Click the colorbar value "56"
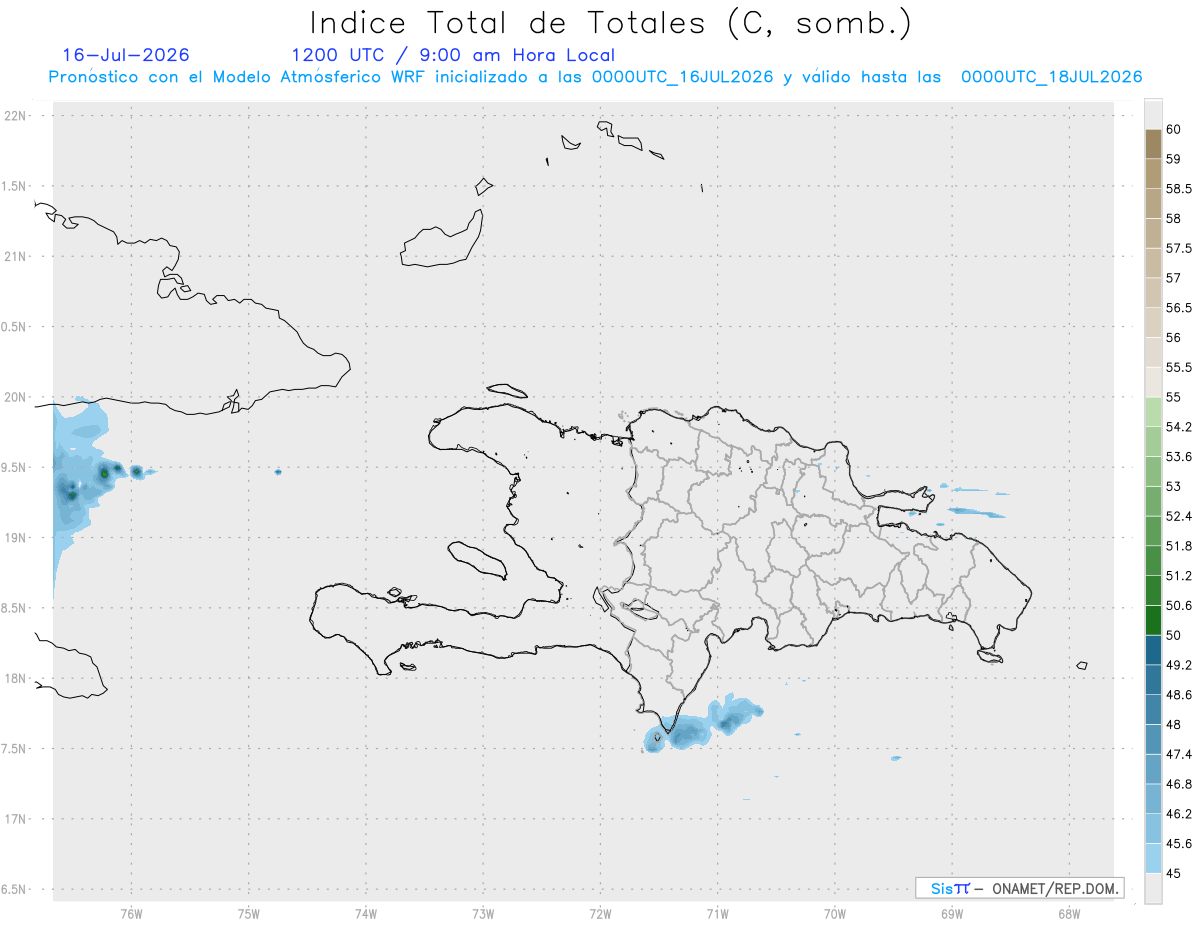Viewport: 1200px width, 927px height. pos(1174,338)
